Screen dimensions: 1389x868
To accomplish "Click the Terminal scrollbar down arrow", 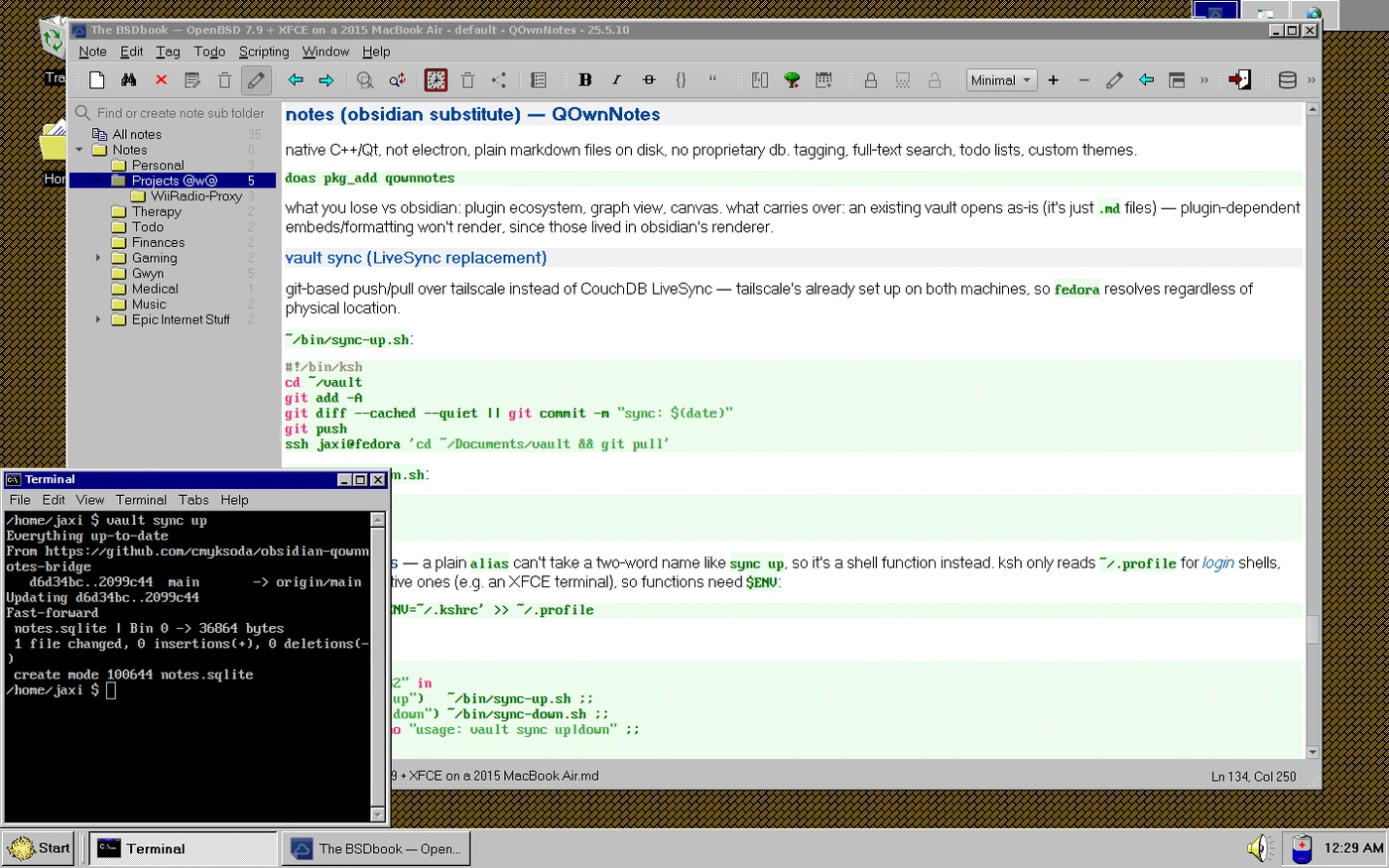I will tap(377, 814).
